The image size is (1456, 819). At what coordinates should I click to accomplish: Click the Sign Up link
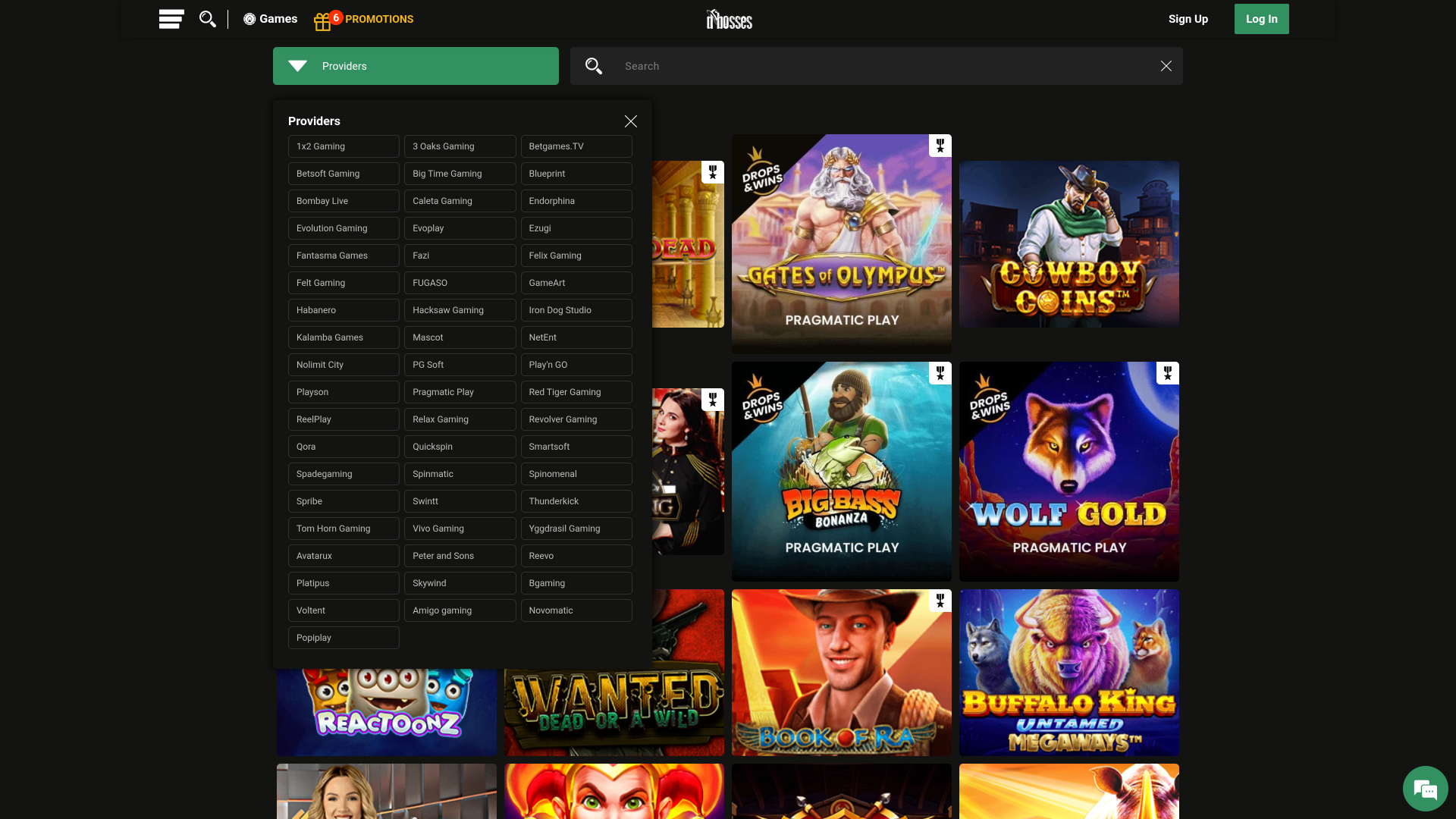[1188, 19]
